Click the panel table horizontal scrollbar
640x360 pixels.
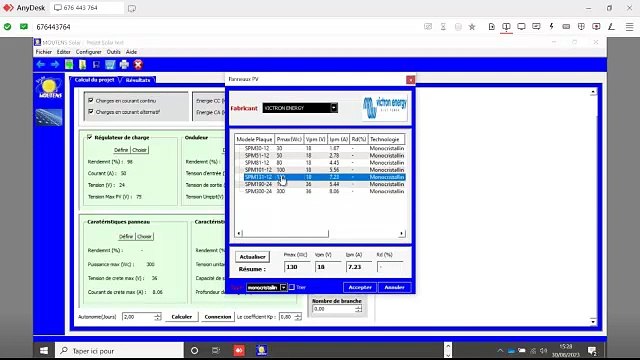tap(285, 233)
